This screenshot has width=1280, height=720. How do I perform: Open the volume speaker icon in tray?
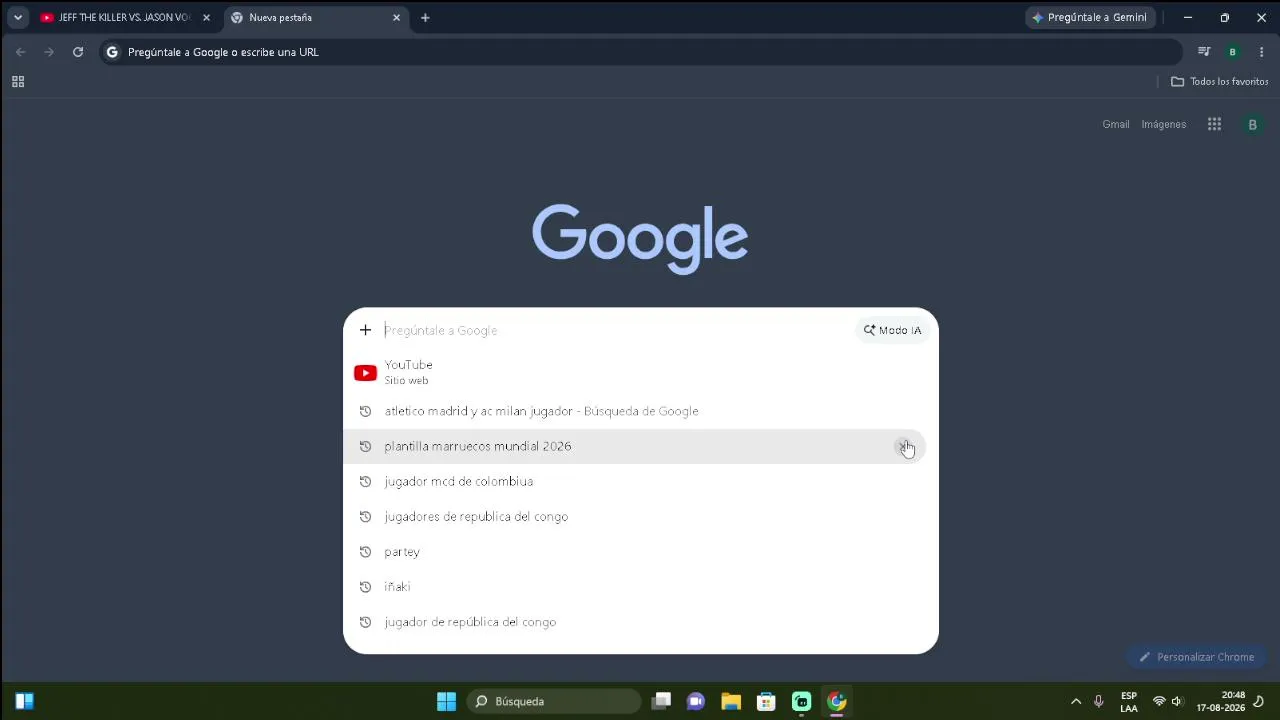(1177, 701)
